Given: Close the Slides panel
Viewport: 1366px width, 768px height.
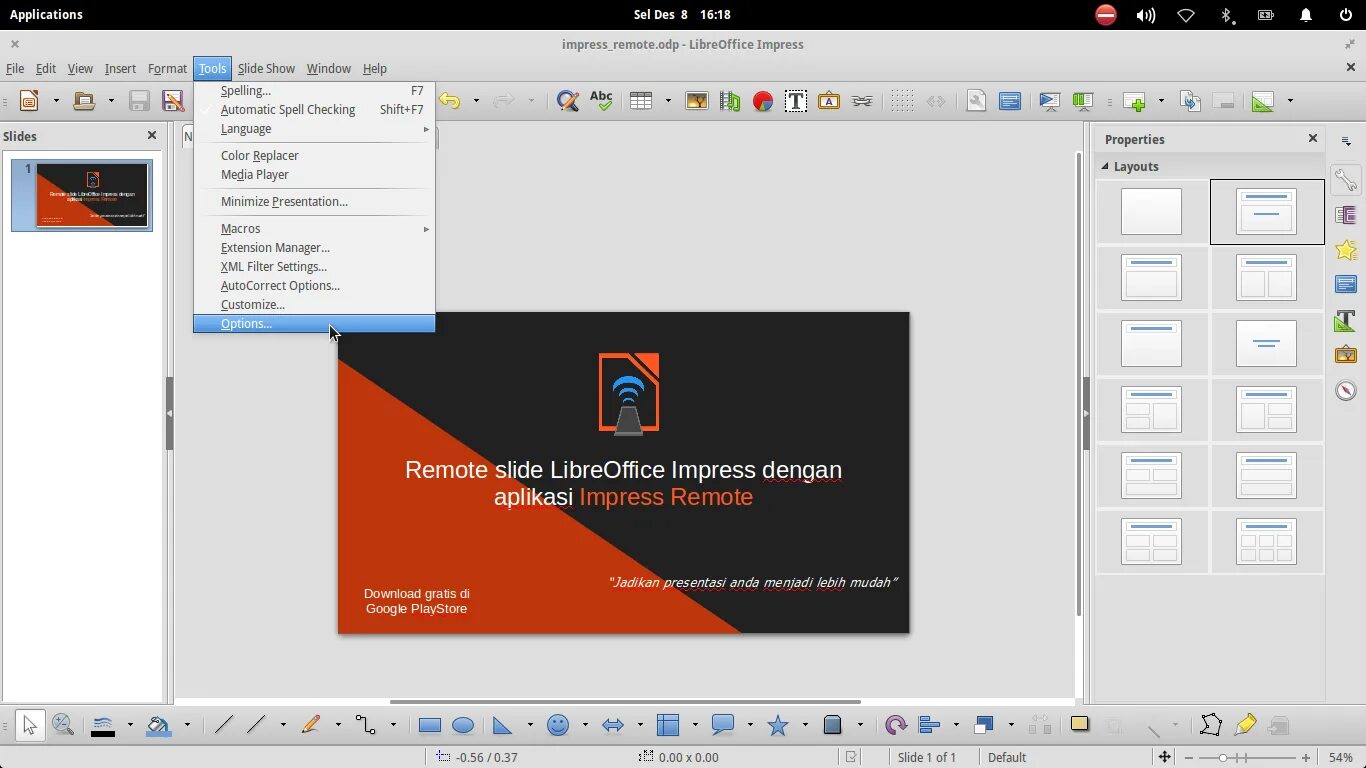Looking at the screenshot, I should [152, 135].
